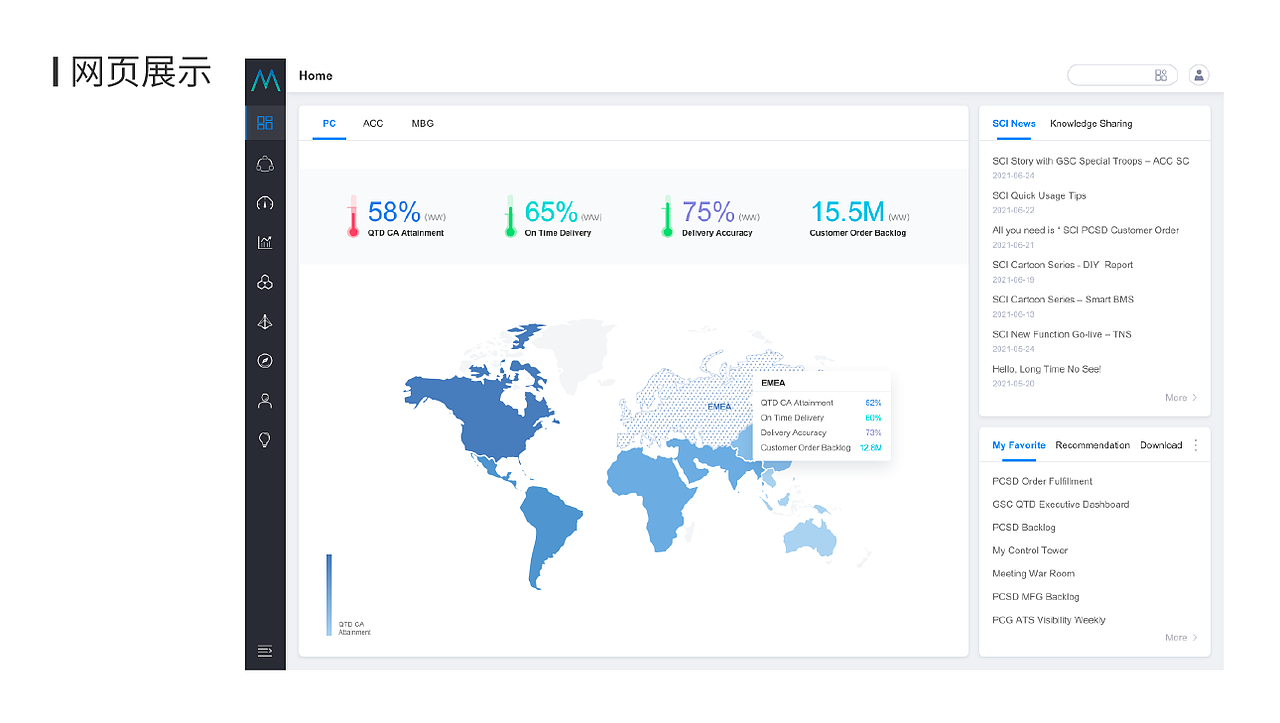Open SCI New Function Go-live – TNS
The height and width of the screenshot is (723, 1280).
click(x=1062, y=334)
